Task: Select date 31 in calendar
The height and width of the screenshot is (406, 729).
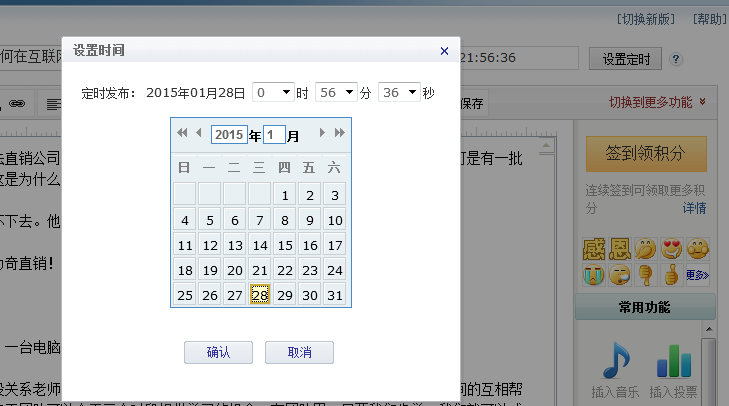Action: pos(335,295)
